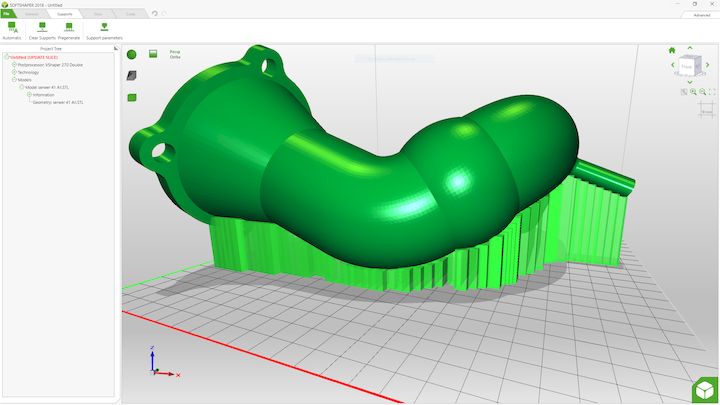The image size is (720, 405).
Task: Expand the Technology tree node
Action: 14,72
